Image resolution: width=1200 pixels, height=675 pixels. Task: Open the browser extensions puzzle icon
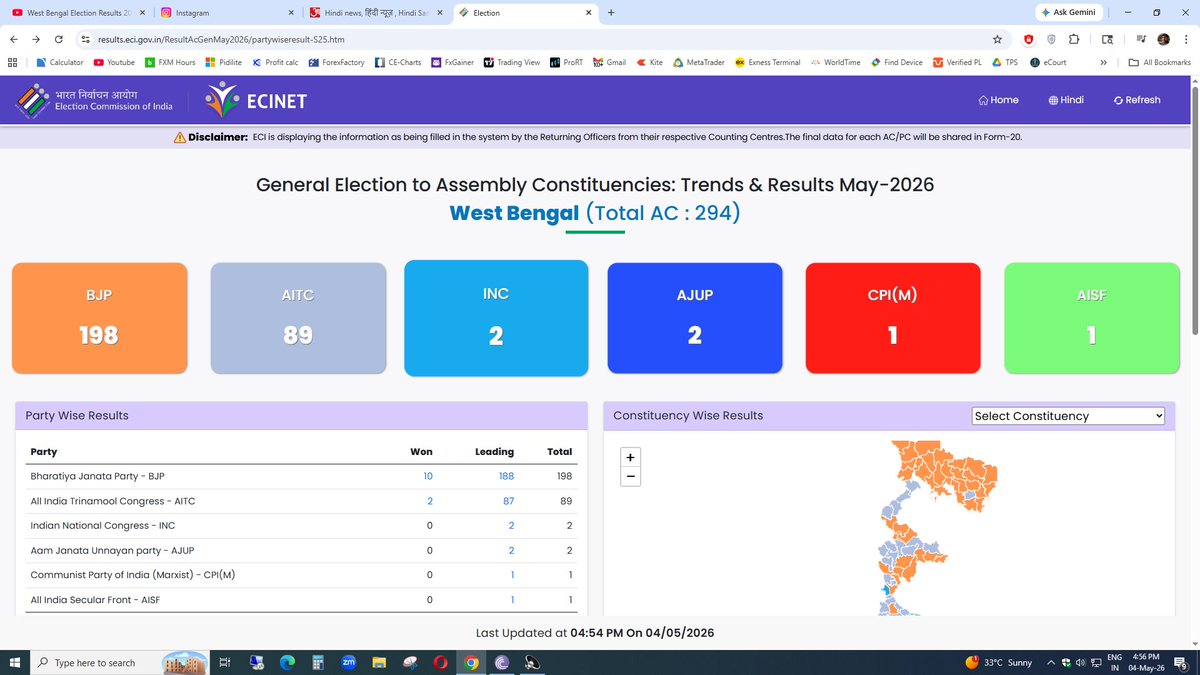1073,39
